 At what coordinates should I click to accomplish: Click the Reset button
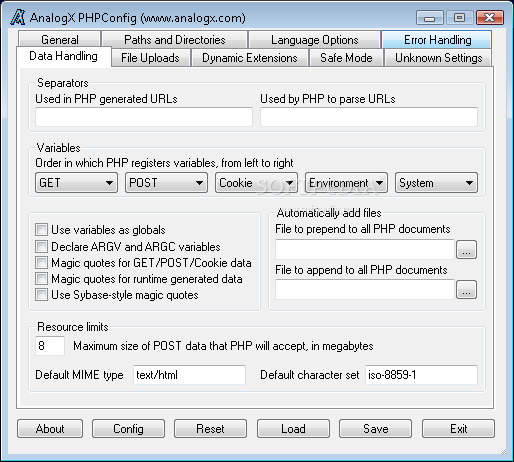click(x=210, y=429)
